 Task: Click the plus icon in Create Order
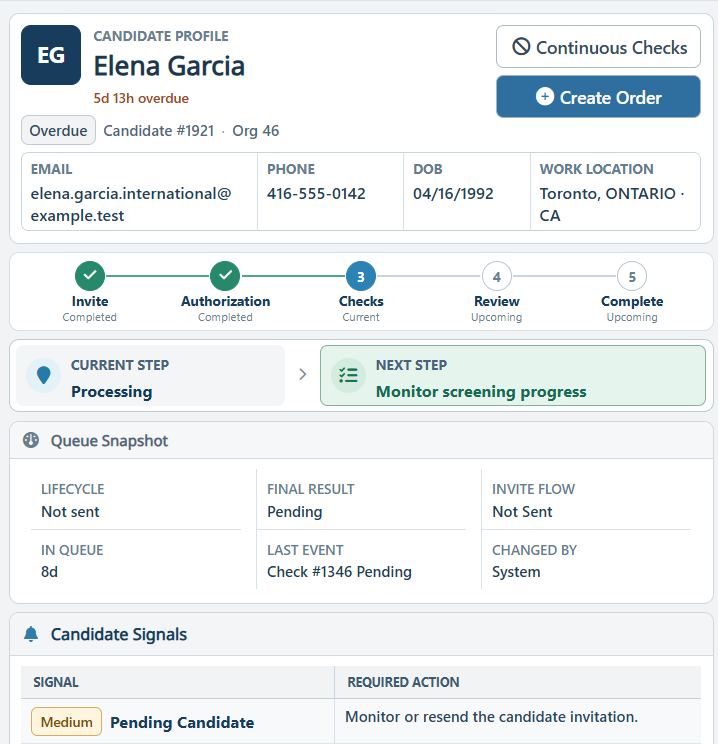pos(545,97)
